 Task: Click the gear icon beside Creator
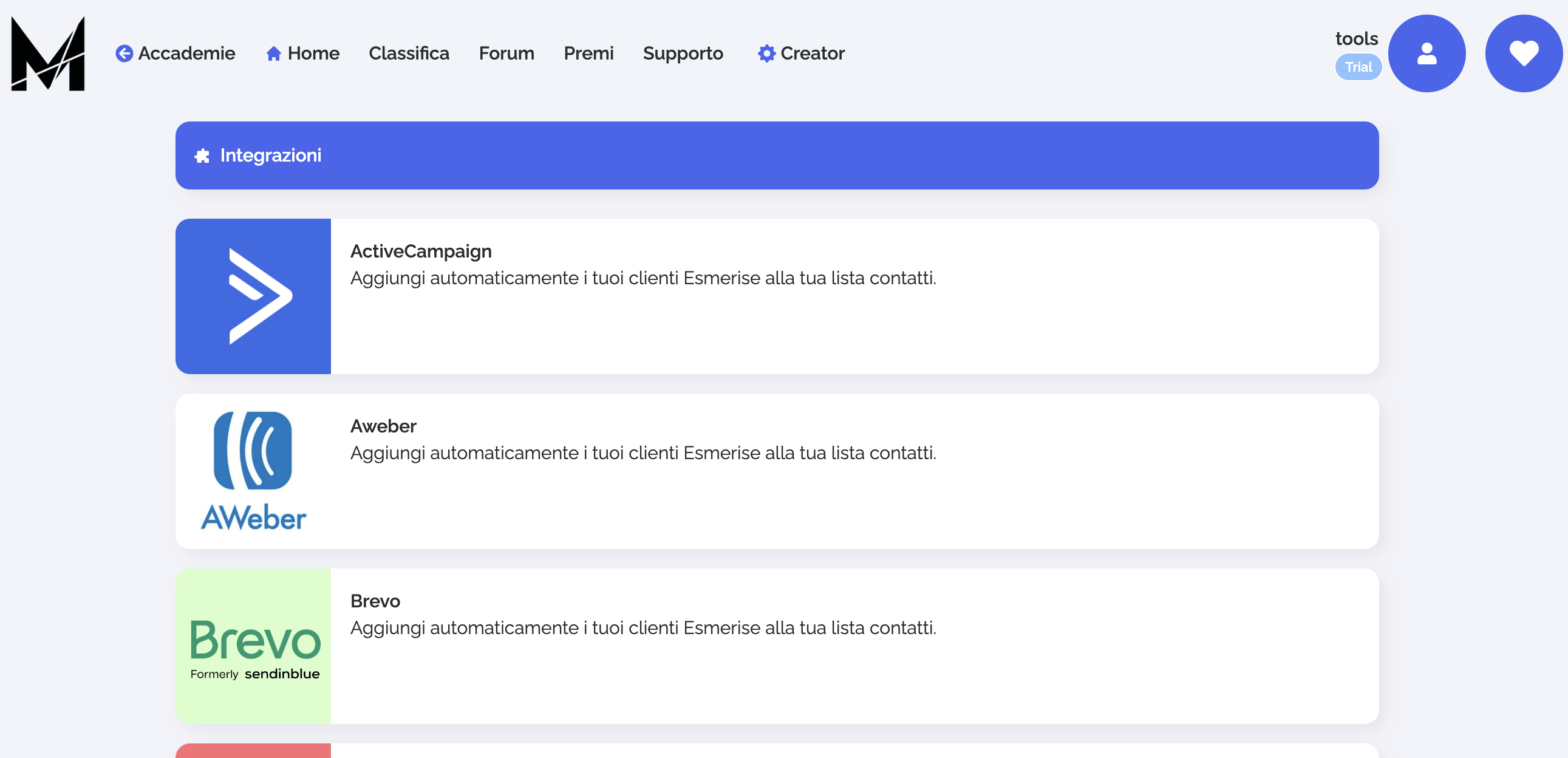[x=766, y=53]
